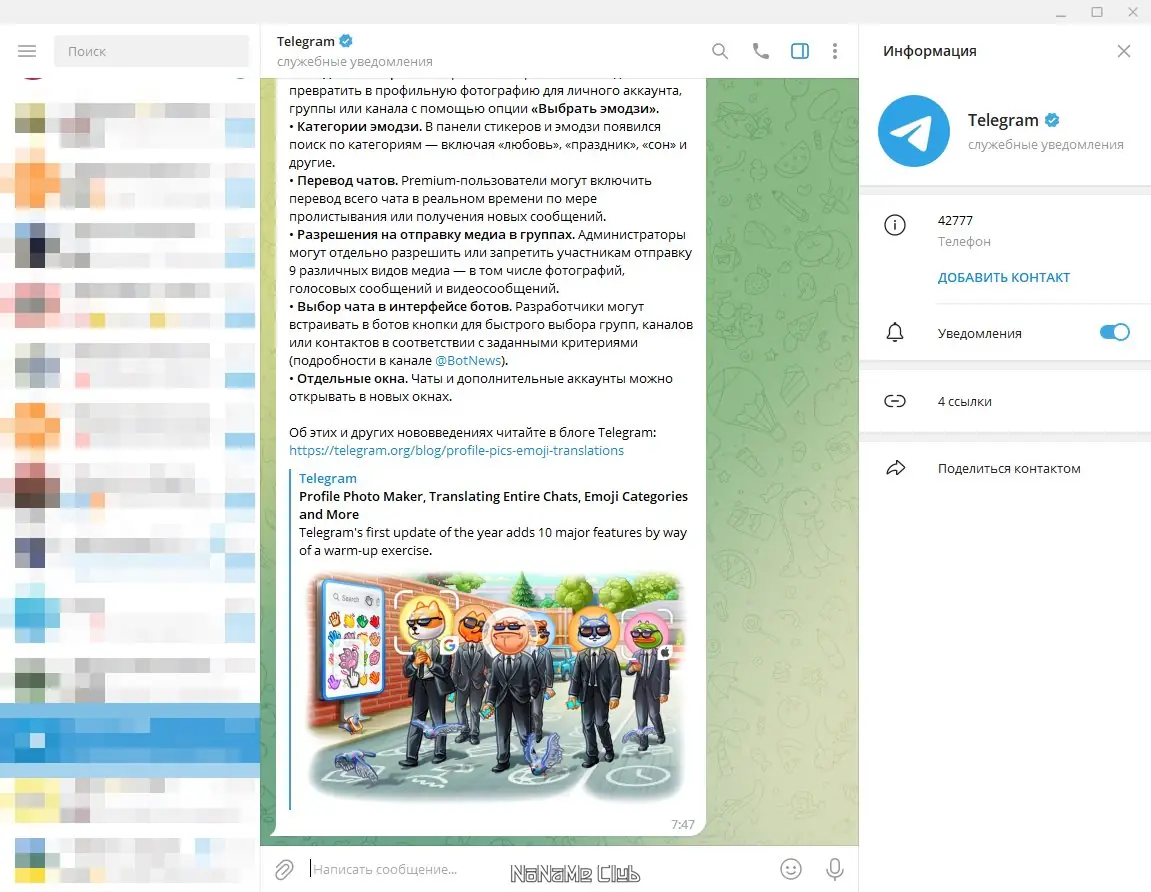Open the @BotNews mention link

coord(468,360)
